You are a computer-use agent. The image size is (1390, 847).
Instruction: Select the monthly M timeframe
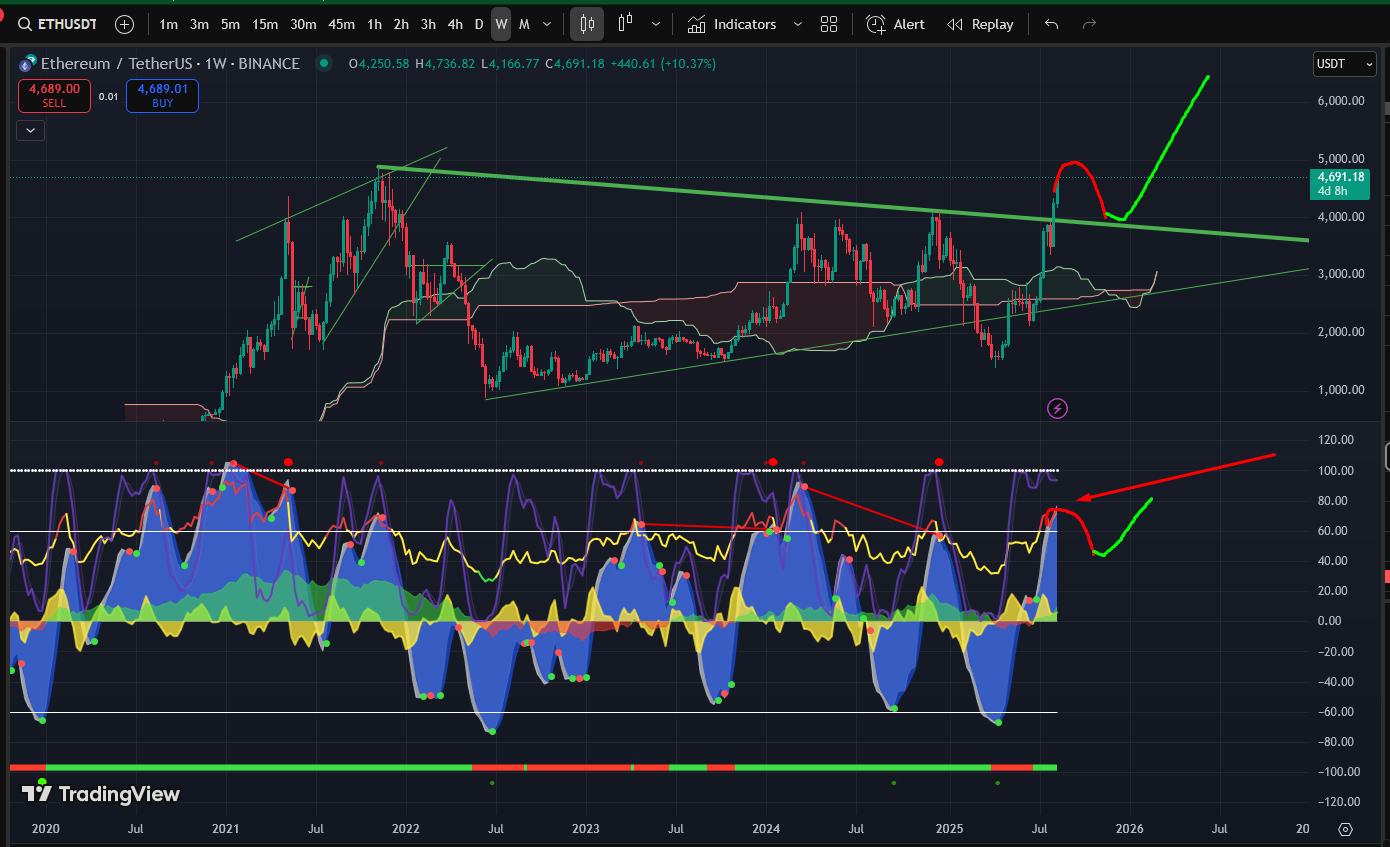524,24
